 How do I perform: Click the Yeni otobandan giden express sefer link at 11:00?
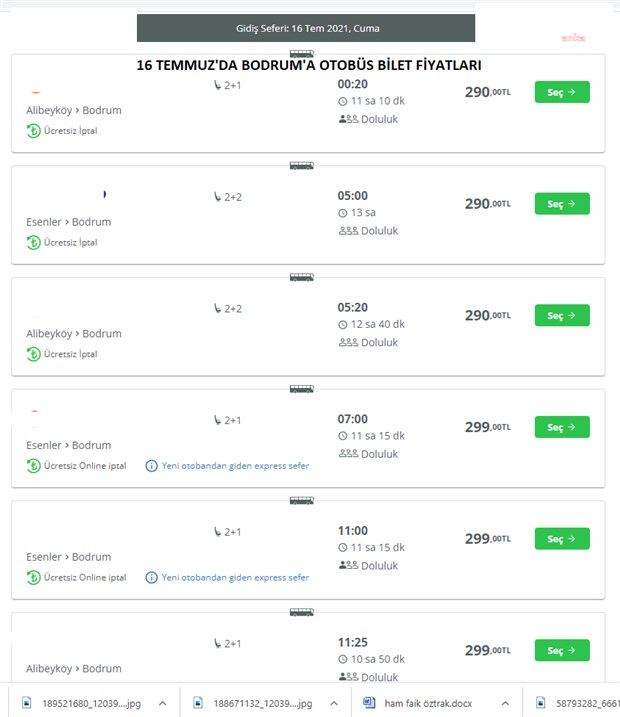click(235, 578)
